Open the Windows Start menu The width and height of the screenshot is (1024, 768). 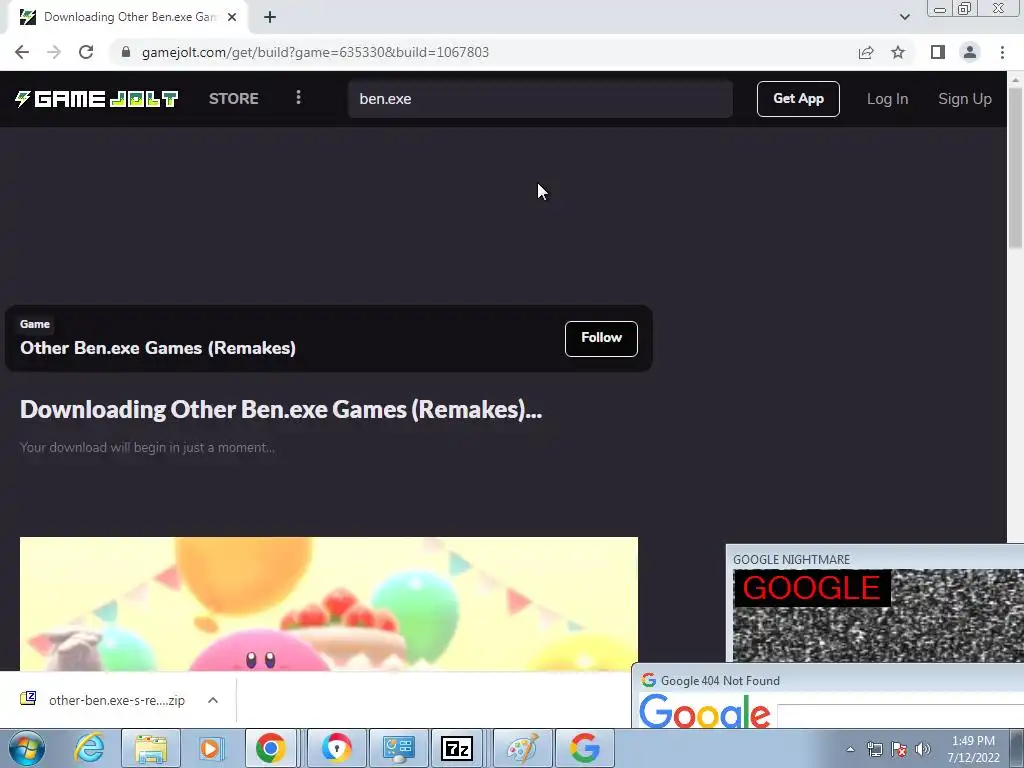[26, 748]
